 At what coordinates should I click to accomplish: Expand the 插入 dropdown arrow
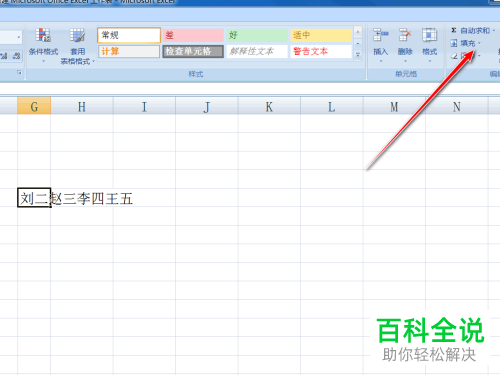381,61
